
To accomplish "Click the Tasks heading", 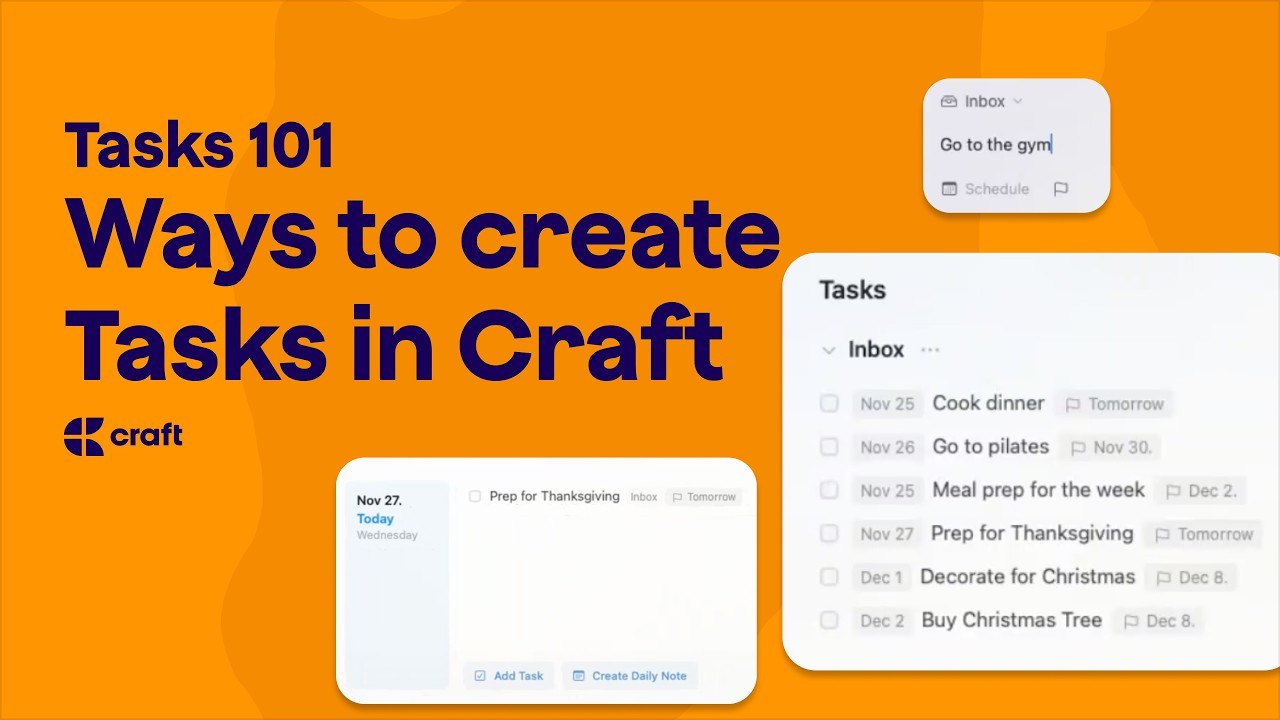I will [x=852, y=290].
